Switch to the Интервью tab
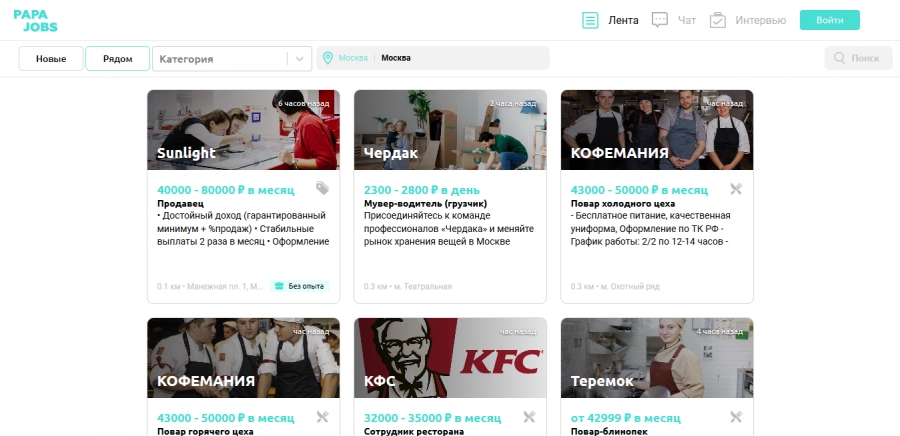 coord(761,20)
